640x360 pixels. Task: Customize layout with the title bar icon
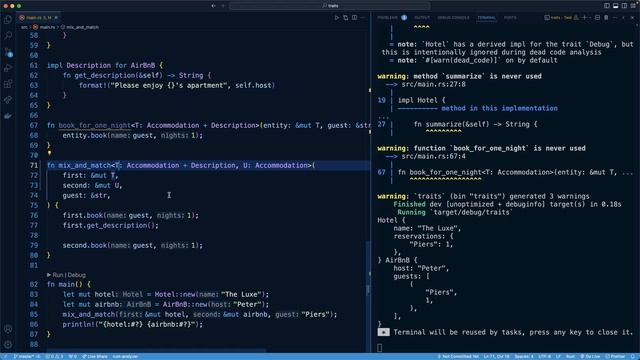[633, 5]
